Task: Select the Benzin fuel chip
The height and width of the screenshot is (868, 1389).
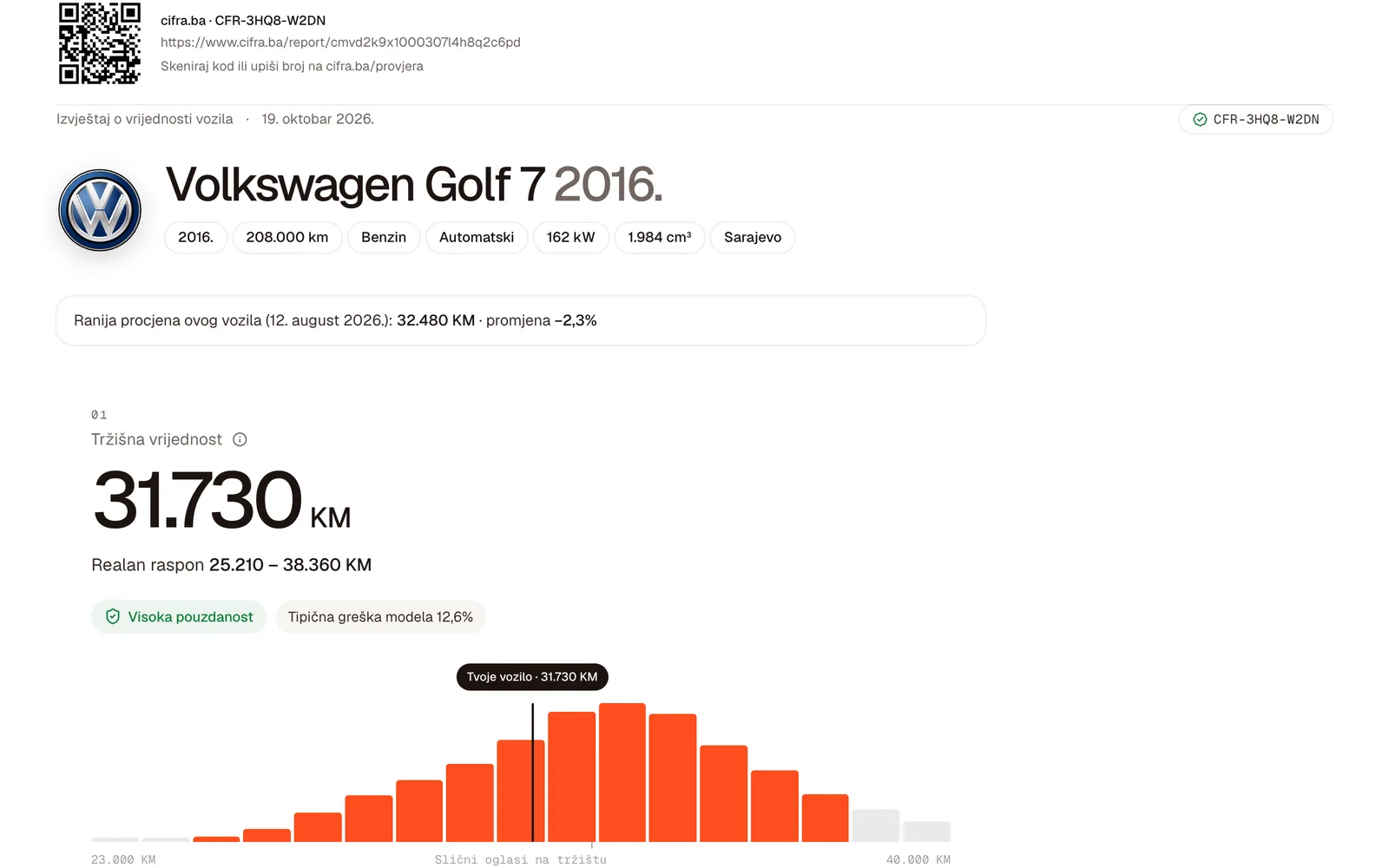Action: [x=384, y=238]
